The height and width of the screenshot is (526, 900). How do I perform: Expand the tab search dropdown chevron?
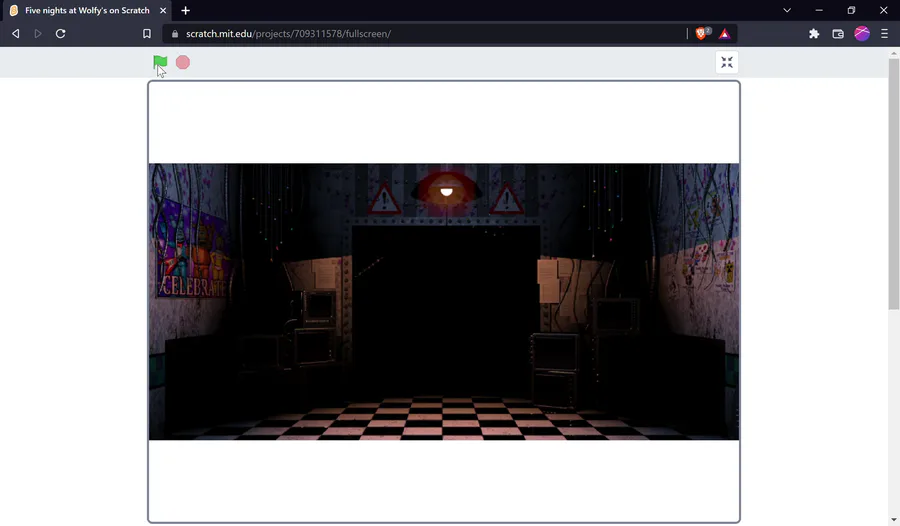787,10
